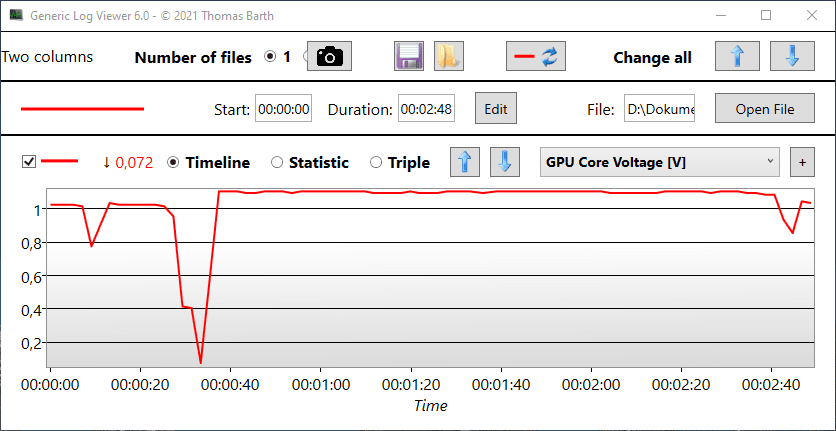Click the 00:02:00 time axis label
836x431 pixels.
point(591,384)
